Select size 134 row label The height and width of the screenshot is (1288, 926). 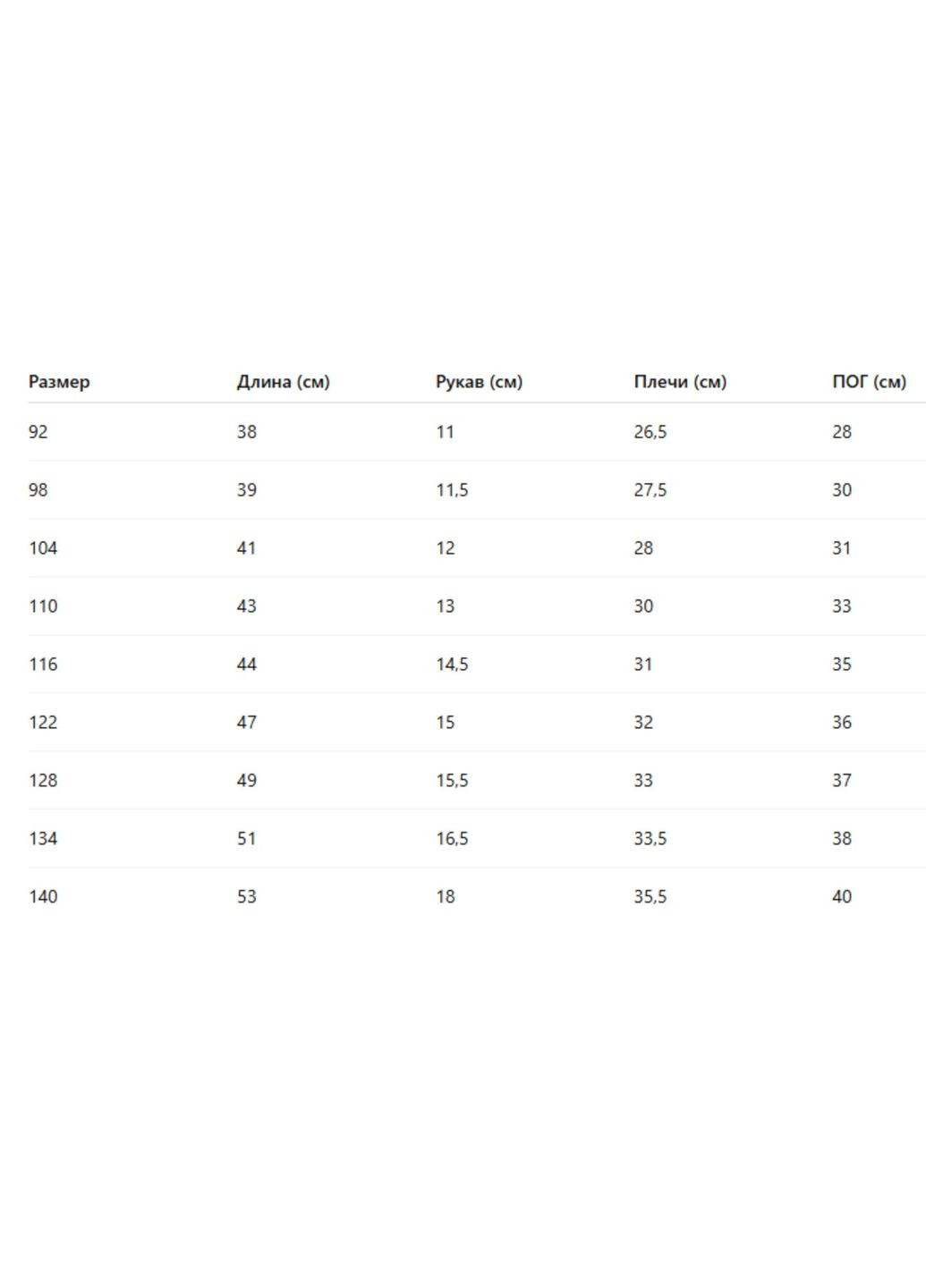(x=43, y=839)
